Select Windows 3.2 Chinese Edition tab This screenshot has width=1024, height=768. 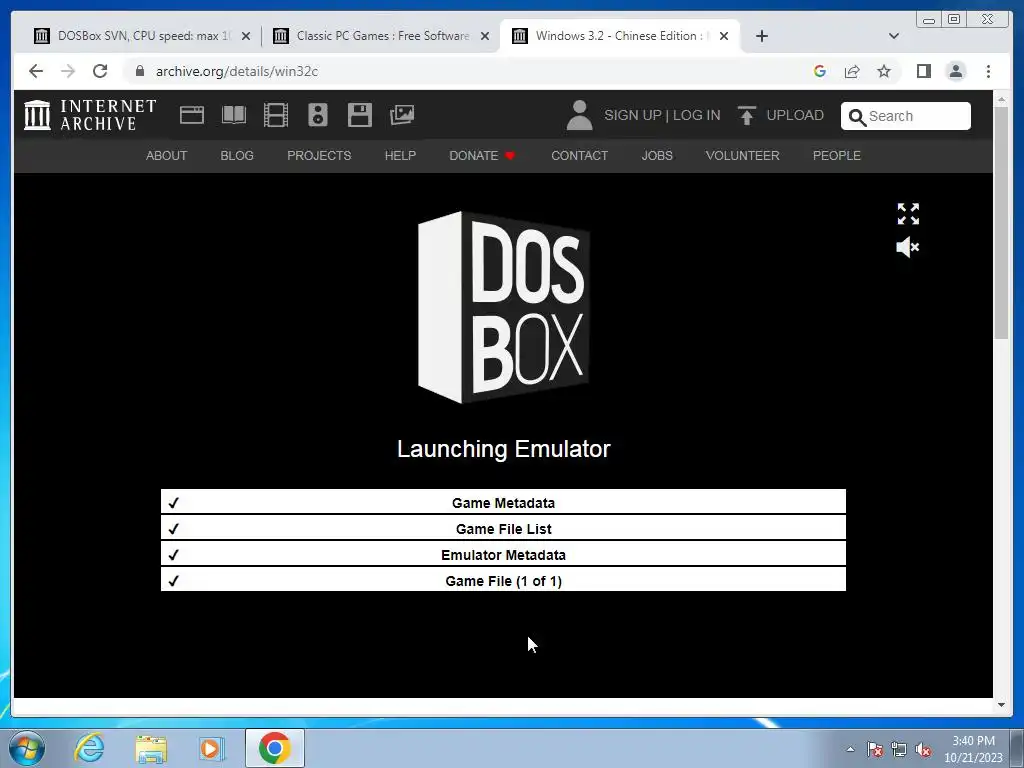coord(619,36)
